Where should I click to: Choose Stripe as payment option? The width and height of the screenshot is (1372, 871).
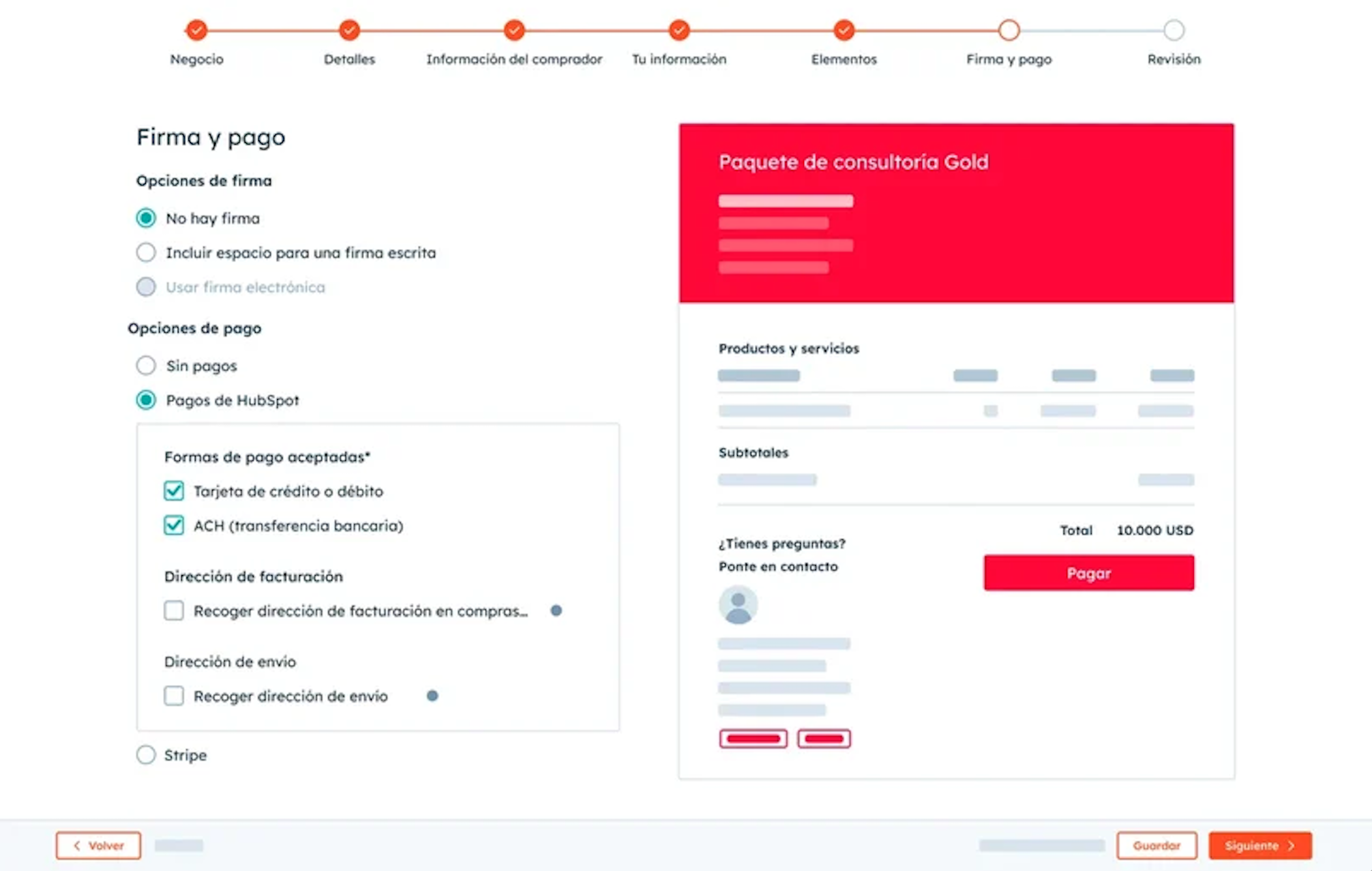(146, 755)
